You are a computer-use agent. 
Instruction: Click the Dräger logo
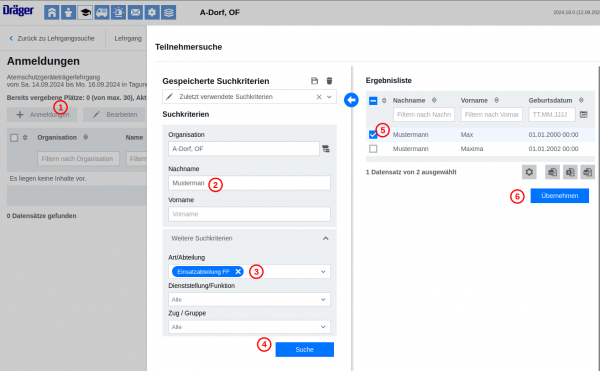18,10
